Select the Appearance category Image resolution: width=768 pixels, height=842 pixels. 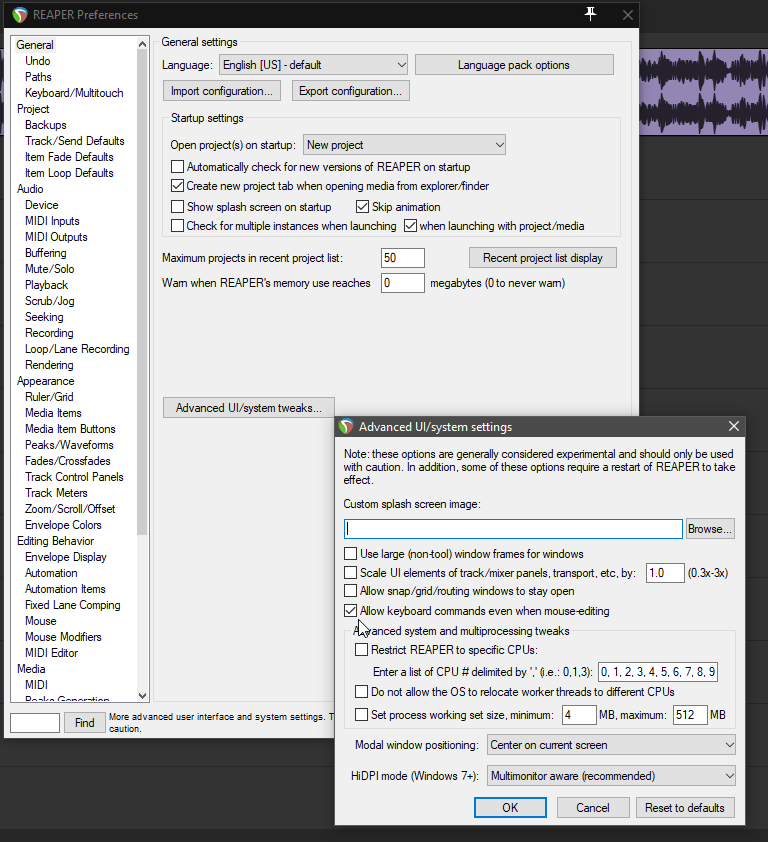(x=46, y=381)
